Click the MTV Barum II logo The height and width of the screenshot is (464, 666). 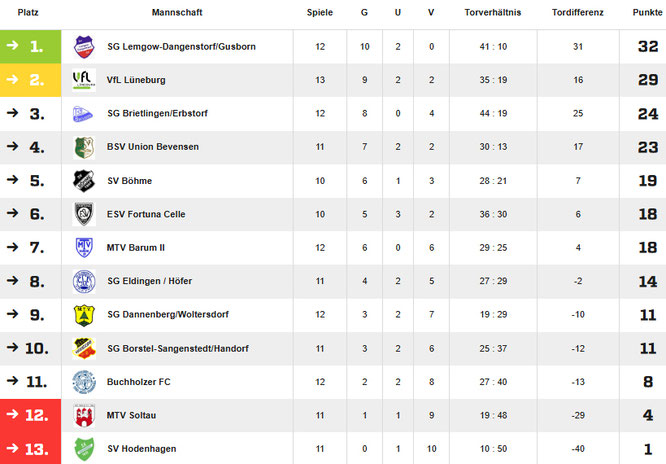pos(83,248)
